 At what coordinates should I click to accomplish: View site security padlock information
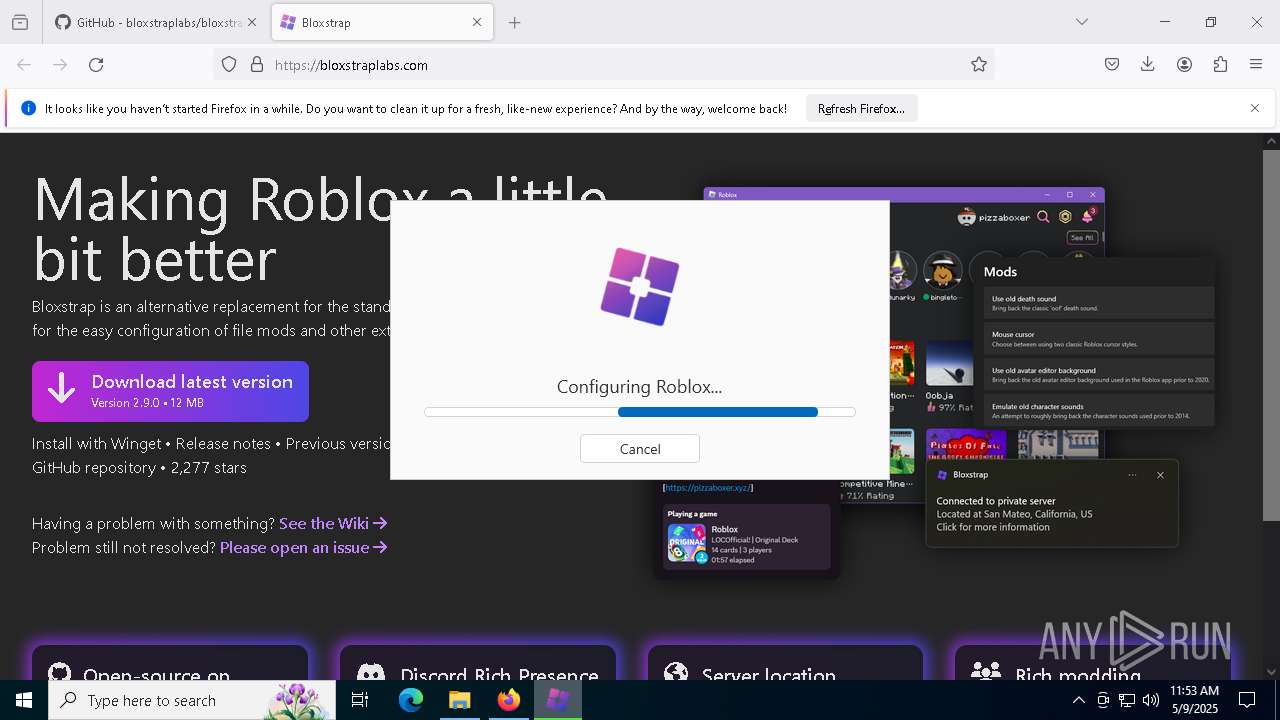(x=257, y=65)
